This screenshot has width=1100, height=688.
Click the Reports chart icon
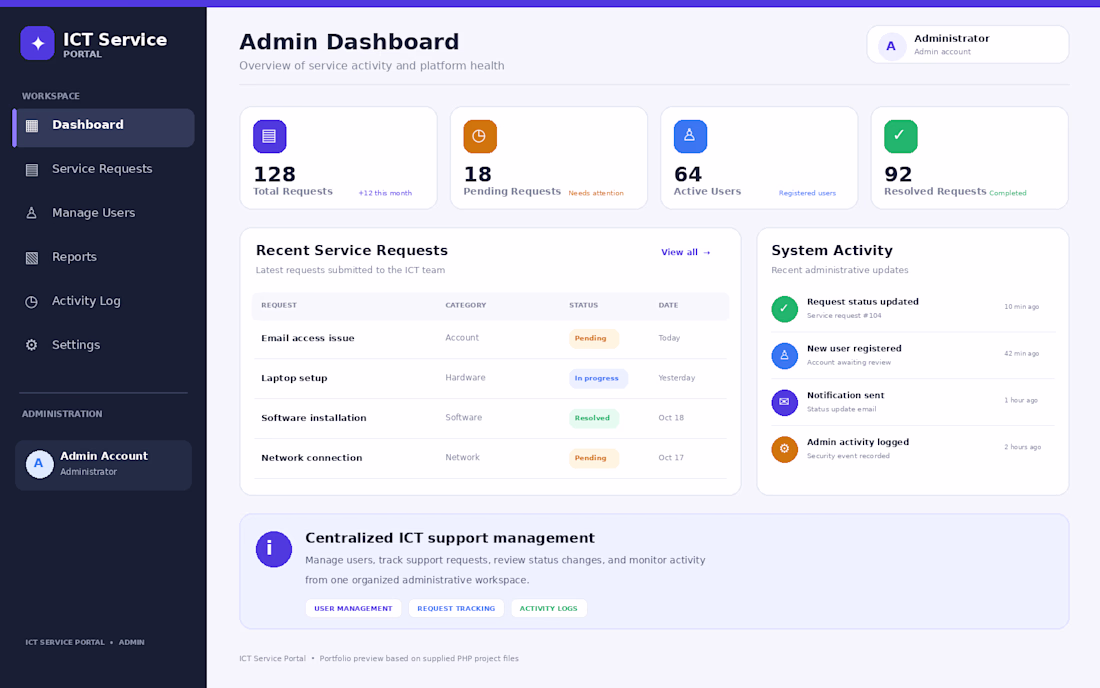tap(32, 258)
